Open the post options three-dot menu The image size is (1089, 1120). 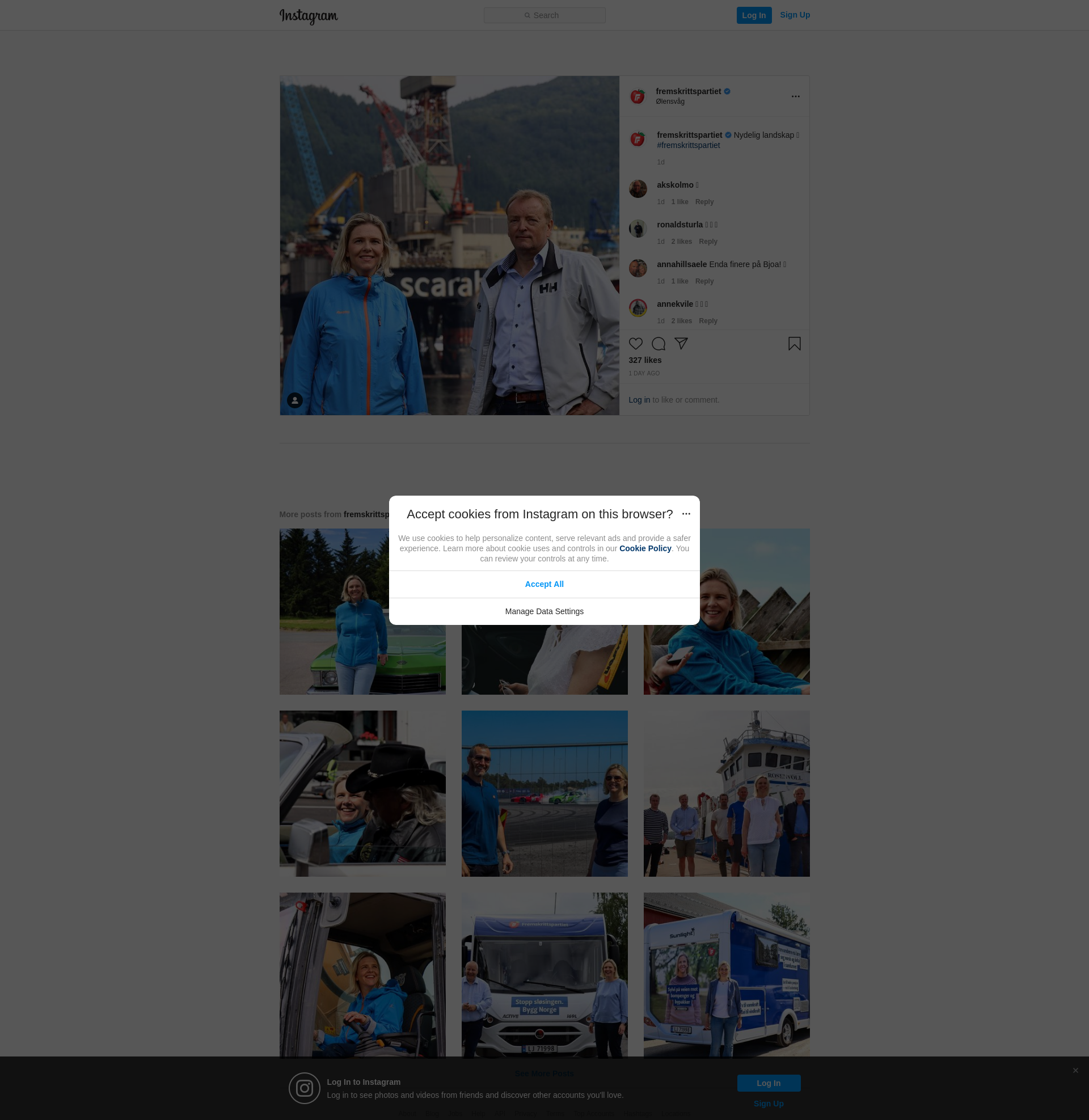point(795,96)
